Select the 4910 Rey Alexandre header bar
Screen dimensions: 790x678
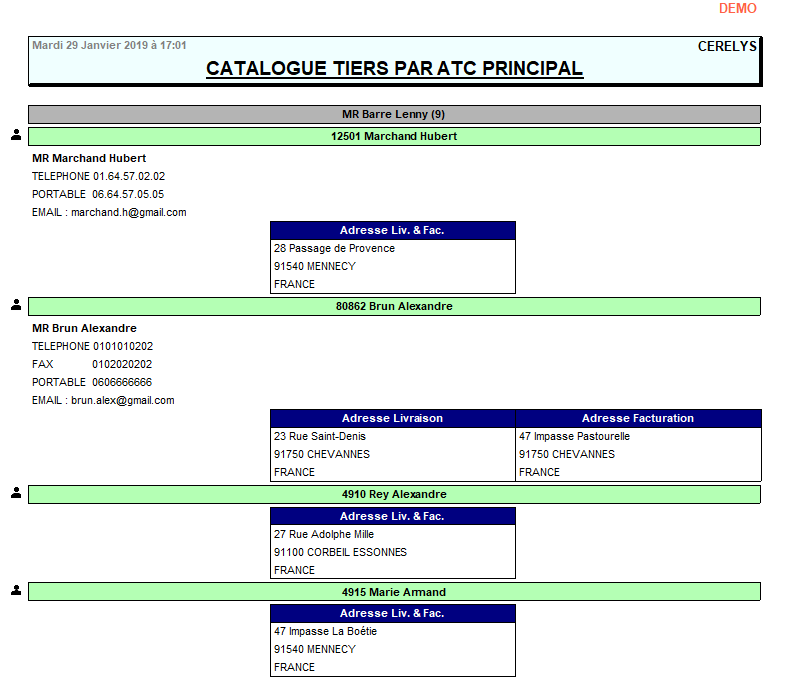pyautogui.click(x=394, y=494)
